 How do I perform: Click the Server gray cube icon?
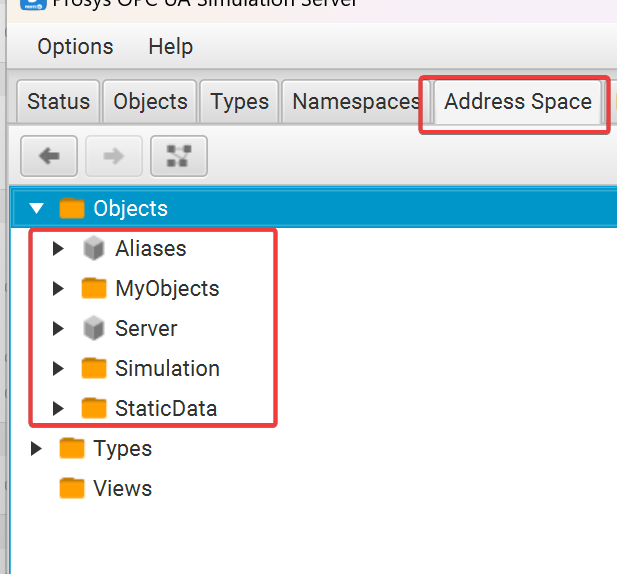tap(94, 328)
